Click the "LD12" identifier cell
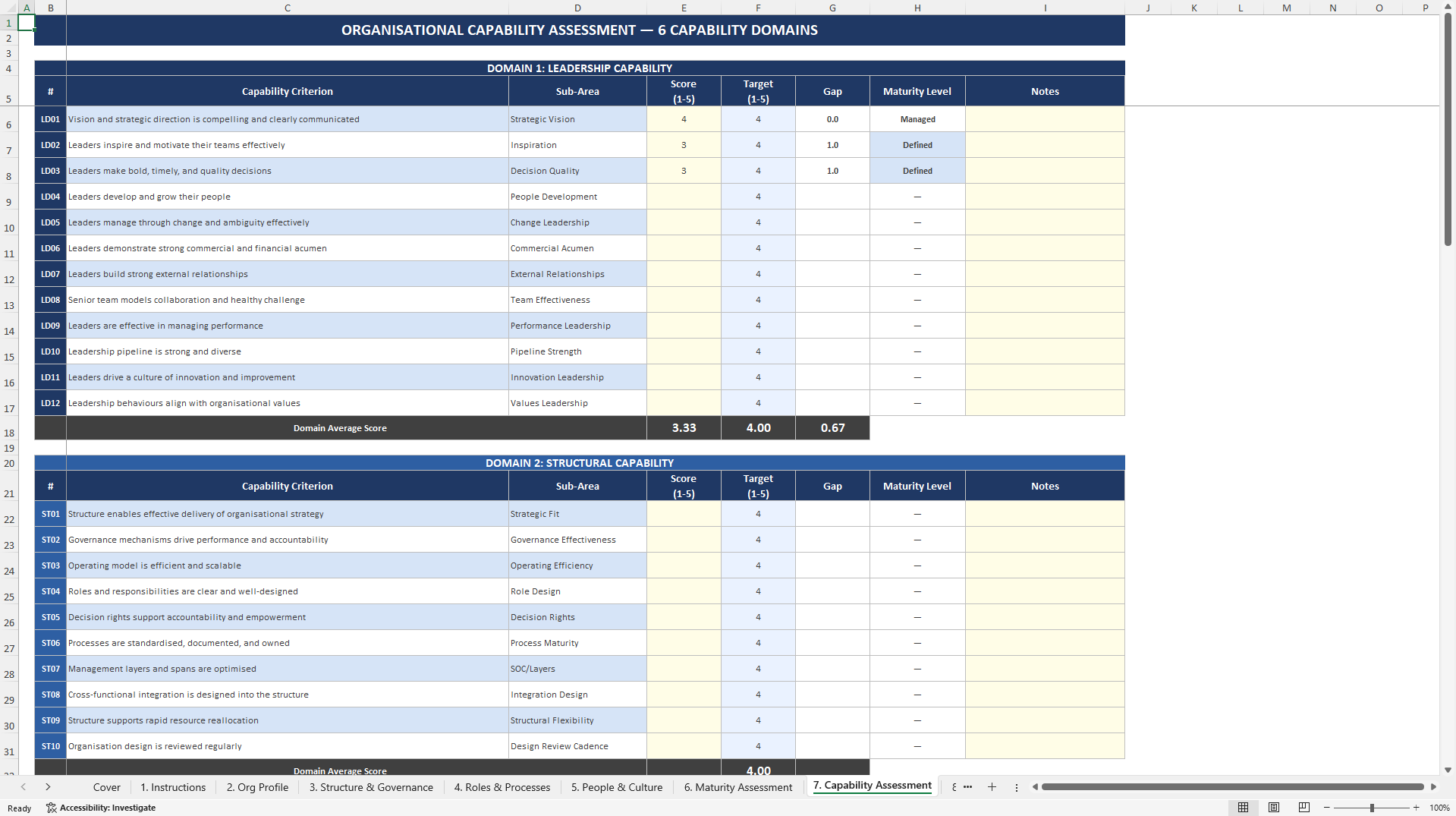Image resolution: width=1456 pixels, height=816 pixels. (51, 403)
